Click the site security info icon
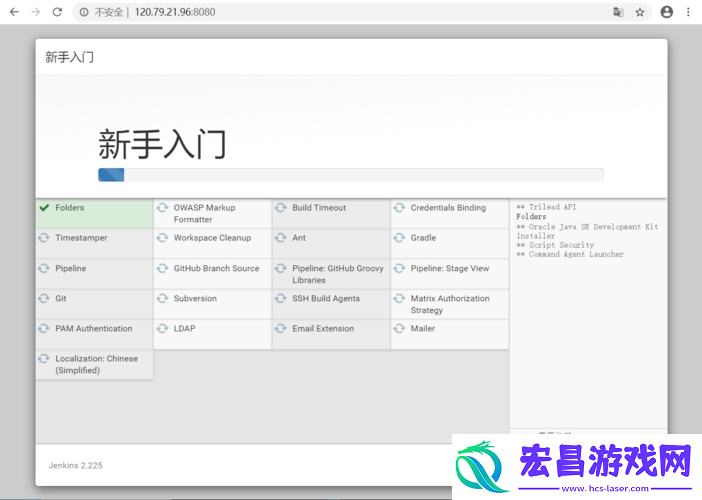The image size is (702, 500). coord(84,12)
